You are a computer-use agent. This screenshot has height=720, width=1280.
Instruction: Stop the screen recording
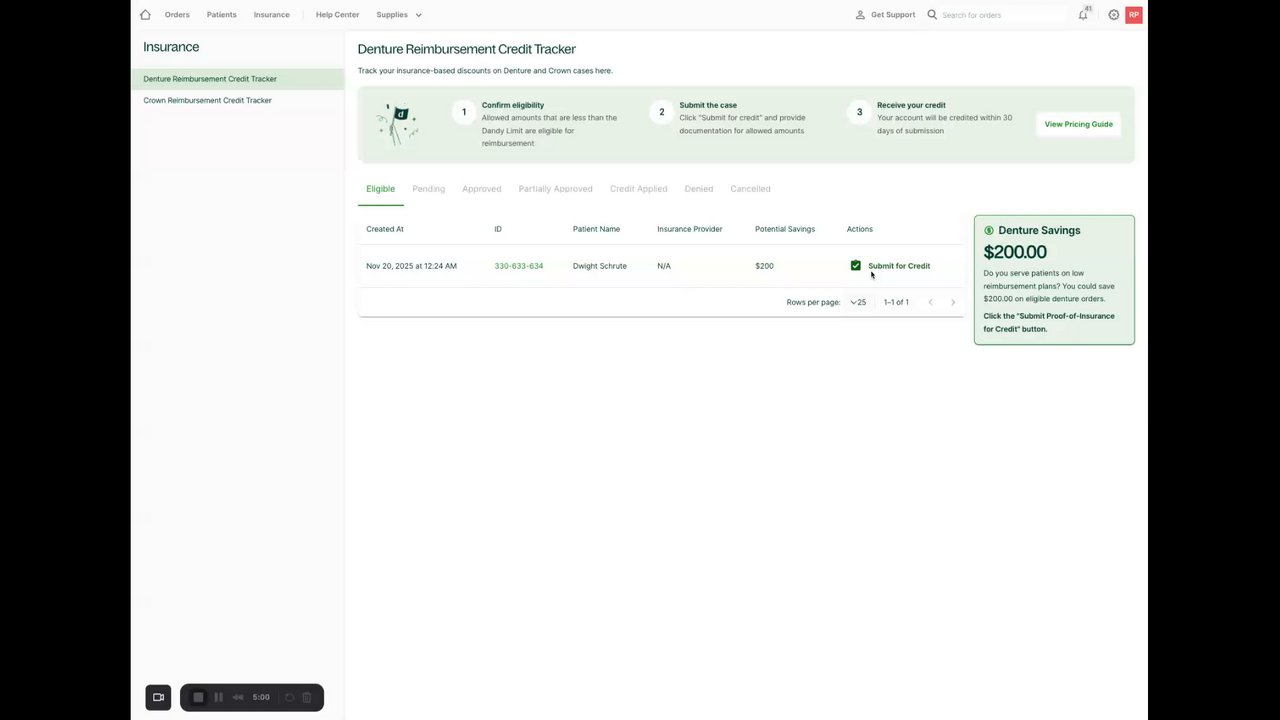pyautogui.click(x=198, y=697)
